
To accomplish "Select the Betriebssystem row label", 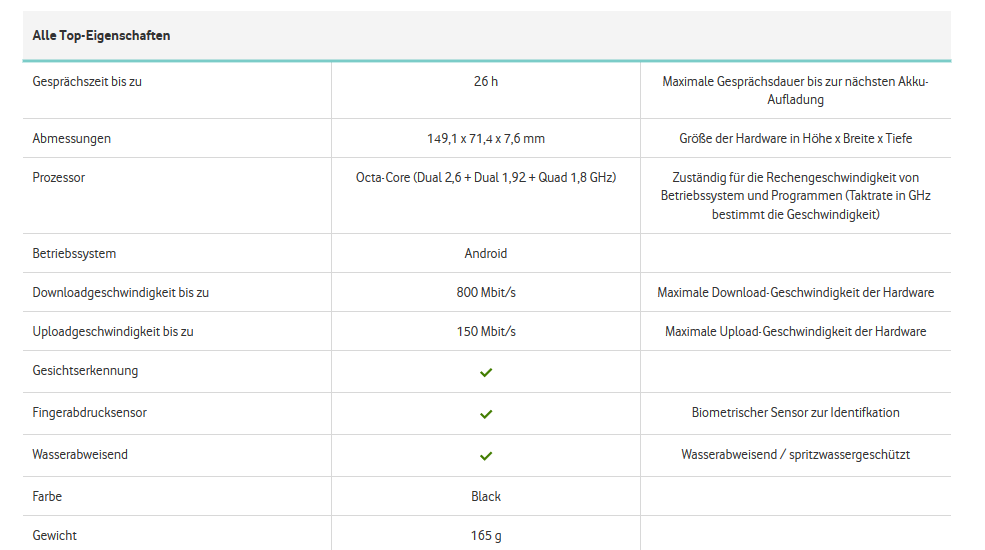I will (74, 254).
